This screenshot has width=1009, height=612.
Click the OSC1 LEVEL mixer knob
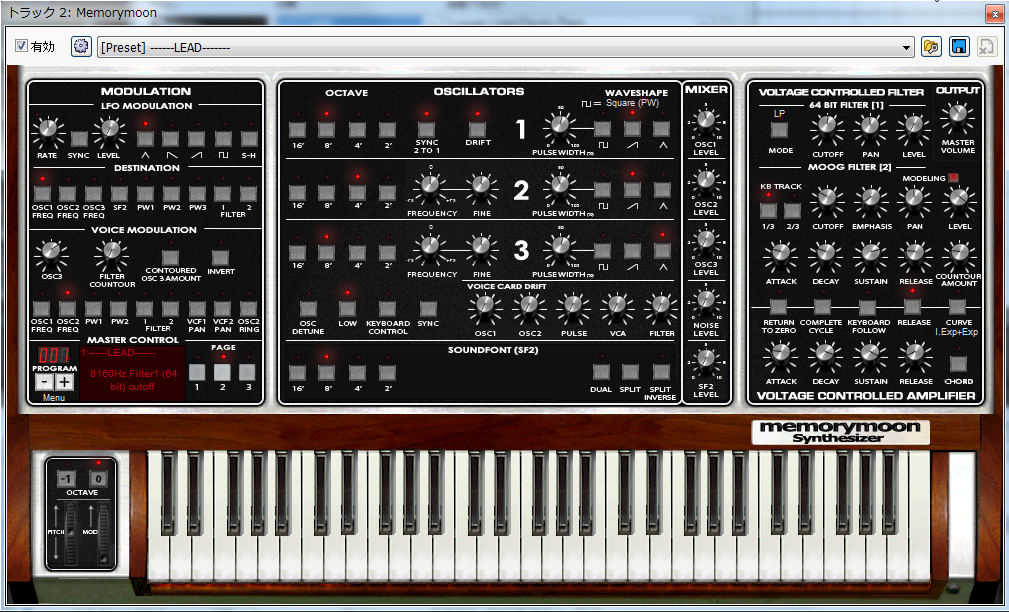(x=706, y=120)
